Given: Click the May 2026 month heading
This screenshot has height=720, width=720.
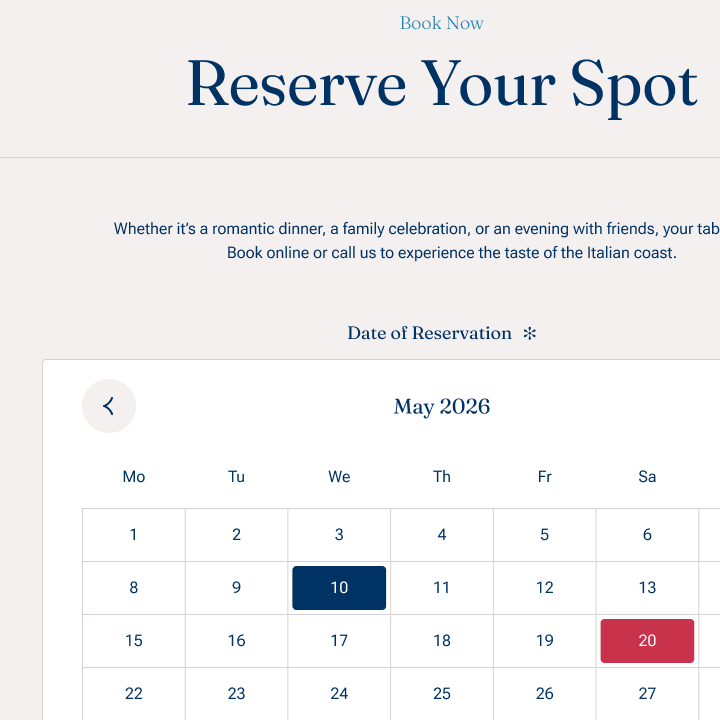Looking at the screenshot, I should [x=442, y=407].
